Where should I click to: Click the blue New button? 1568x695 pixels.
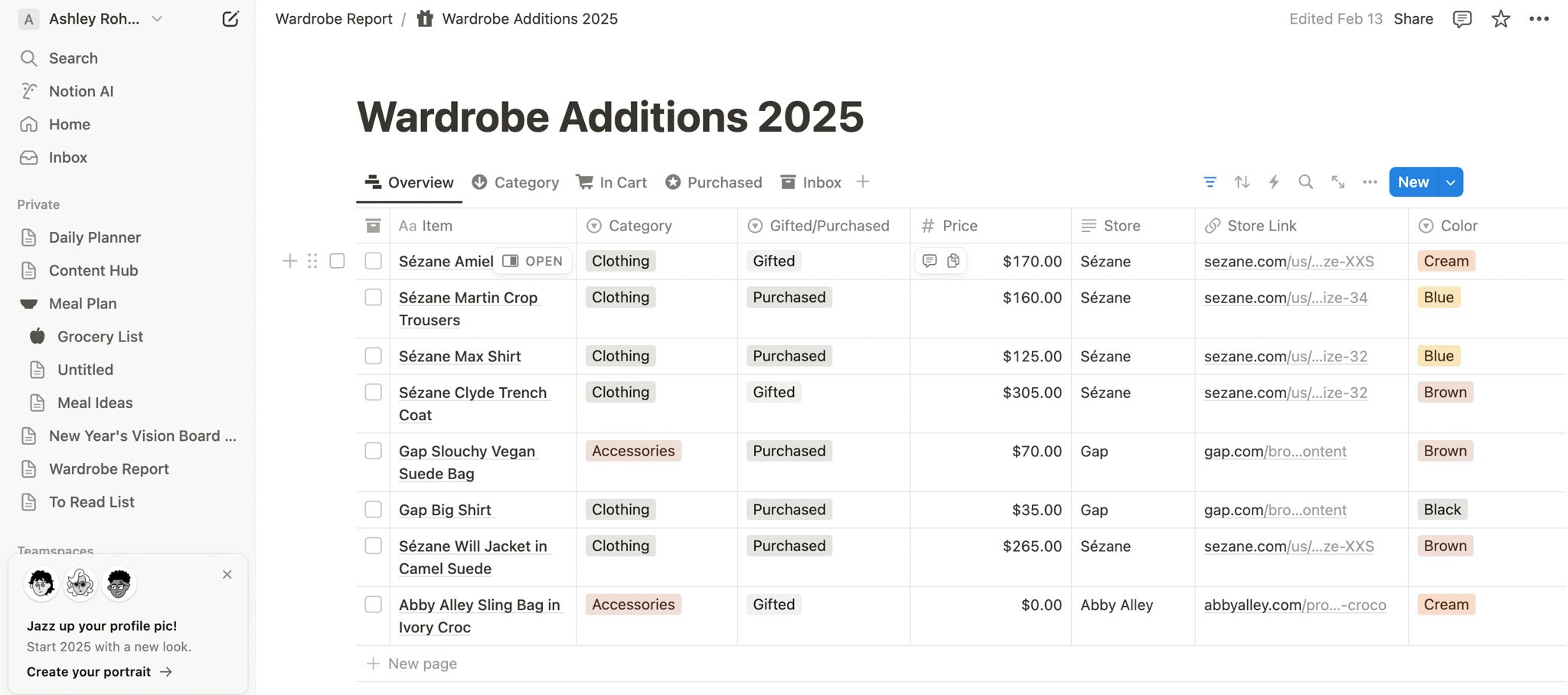tap(1413, 182)
